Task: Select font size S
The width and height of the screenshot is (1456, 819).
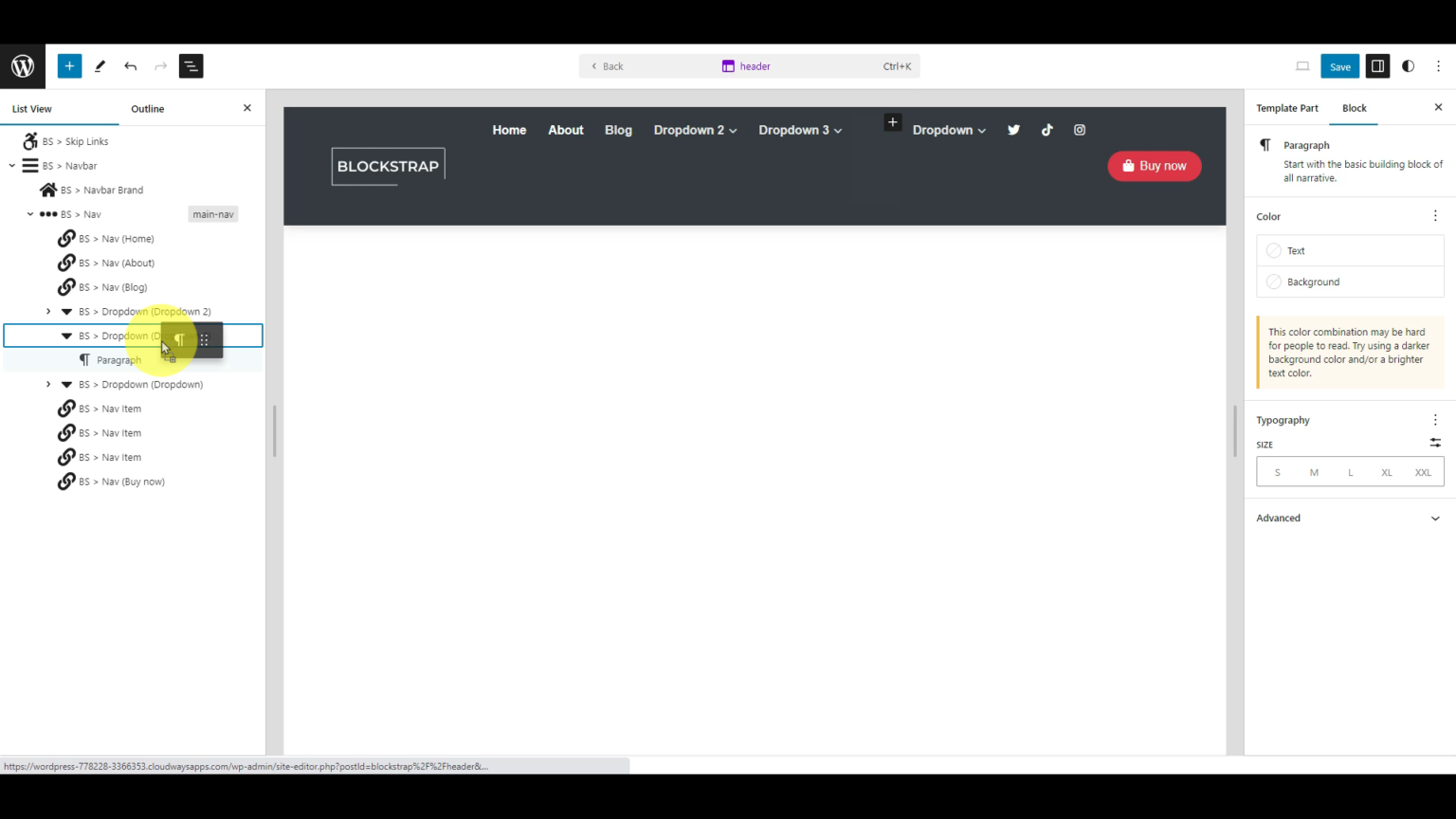Action: (1277, 472)
